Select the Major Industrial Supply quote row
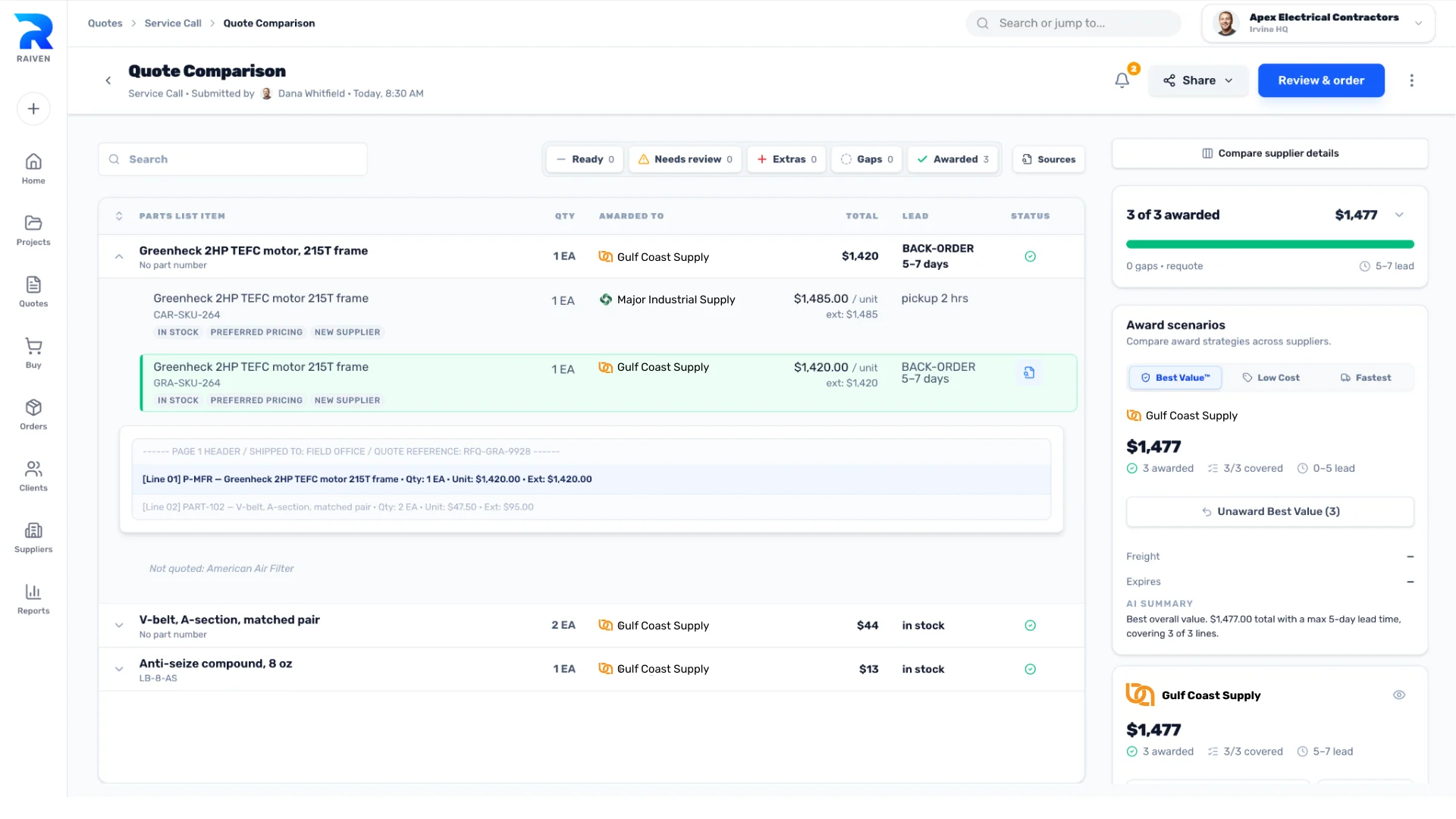 607,315
